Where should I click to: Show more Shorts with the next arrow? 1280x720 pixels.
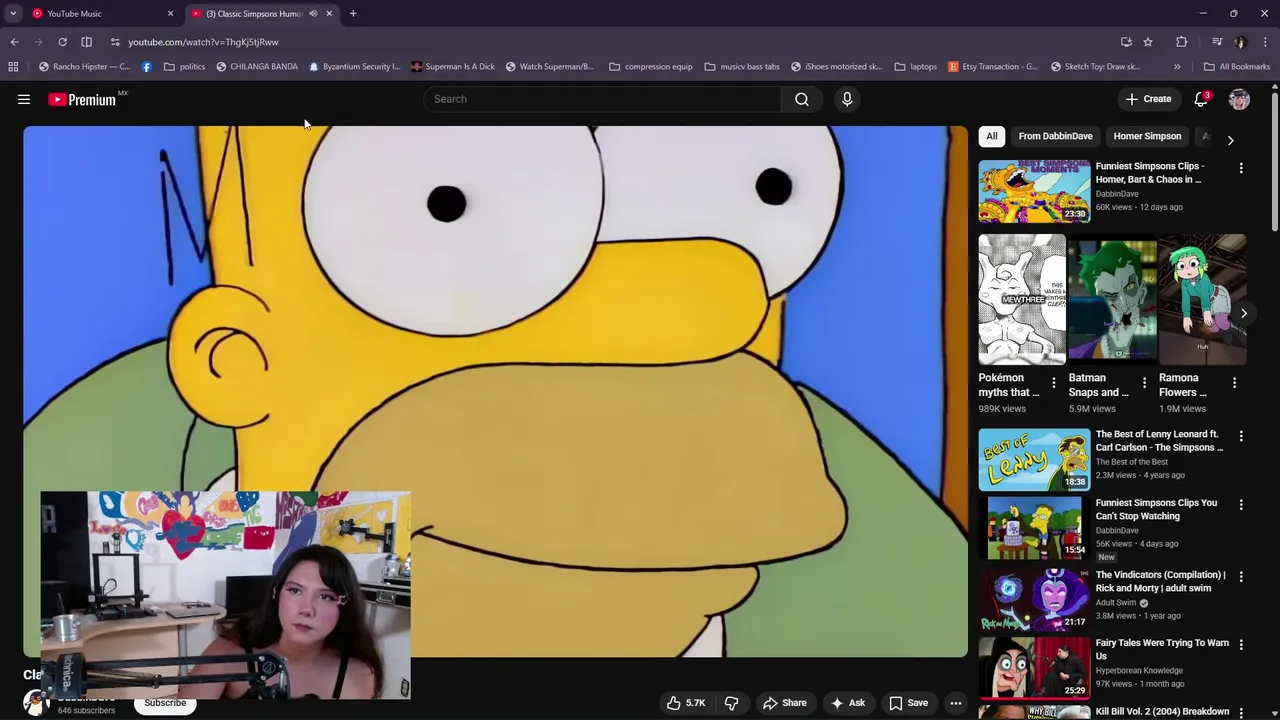pos(1243,313)
